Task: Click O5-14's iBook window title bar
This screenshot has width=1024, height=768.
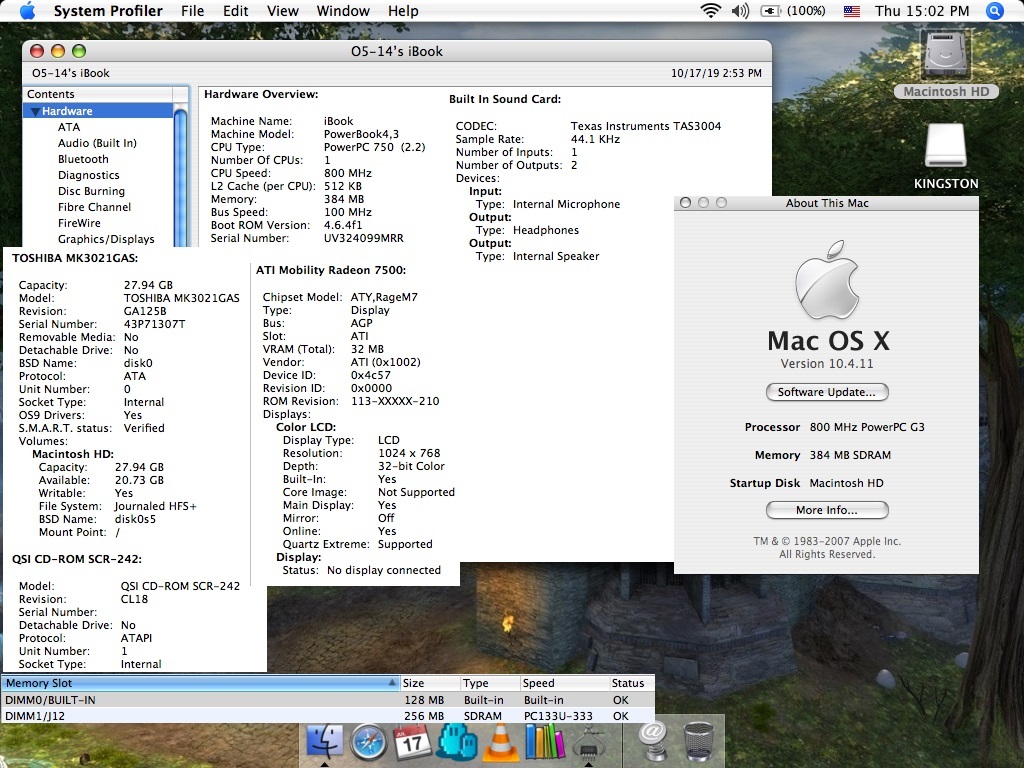Action: point(396,51)
